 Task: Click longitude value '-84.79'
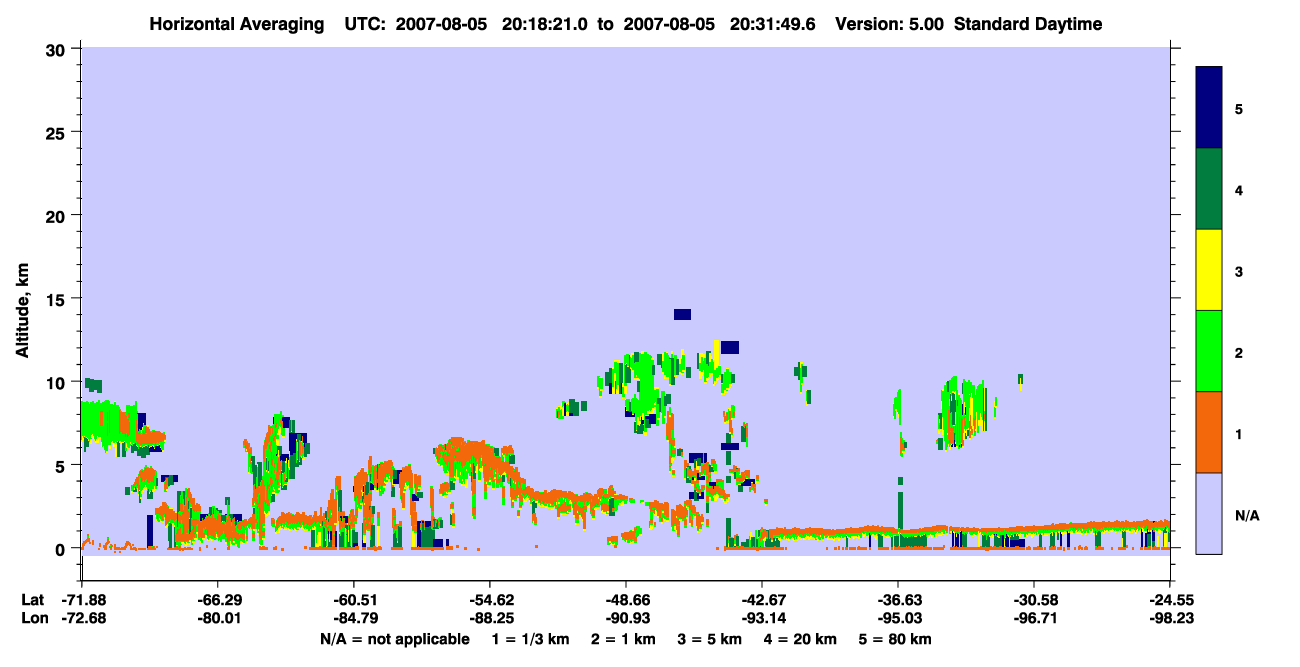pos(354,618)
